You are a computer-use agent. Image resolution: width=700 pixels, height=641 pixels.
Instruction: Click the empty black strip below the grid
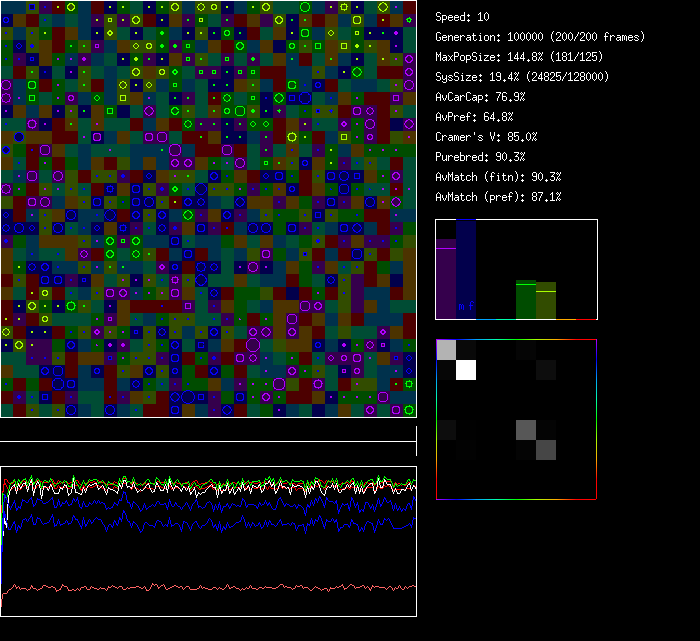coord(208,430)
